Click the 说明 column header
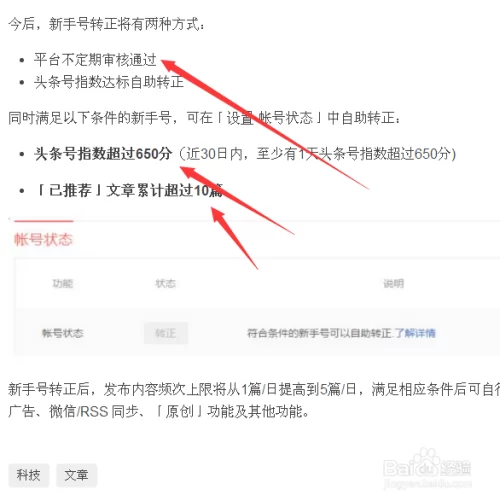 coord(393,284)
